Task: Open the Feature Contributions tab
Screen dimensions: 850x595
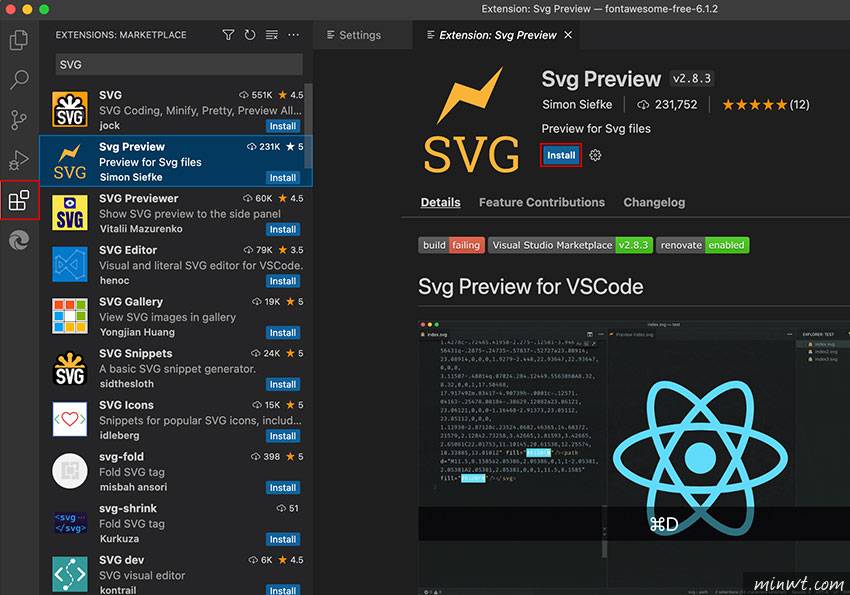Action: point(541,202)
